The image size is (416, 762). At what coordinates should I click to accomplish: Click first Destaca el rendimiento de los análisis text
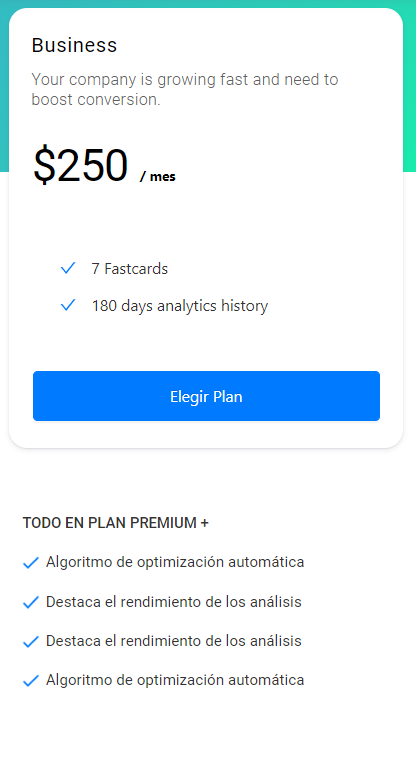coord(173,602)
